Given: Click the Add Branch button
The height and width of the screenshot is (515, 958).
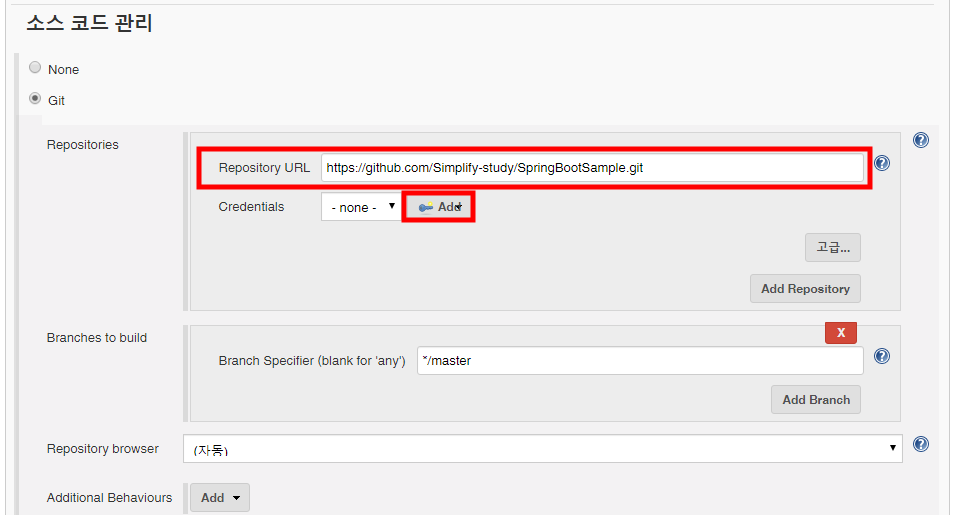Looking at the screenshot, I should click(x=816, y=400).
